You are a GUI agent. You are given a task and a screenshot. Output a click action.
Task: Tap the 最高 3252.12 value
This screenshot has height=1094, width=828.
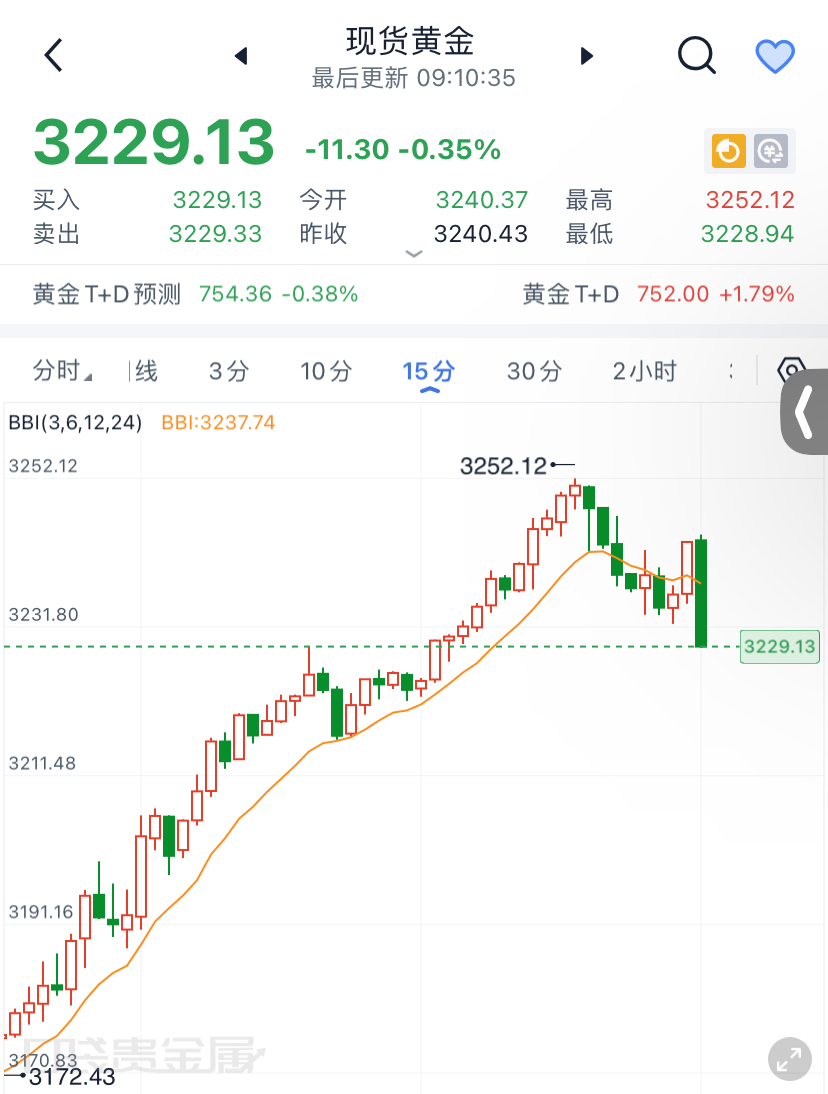(x=750, y=200)
